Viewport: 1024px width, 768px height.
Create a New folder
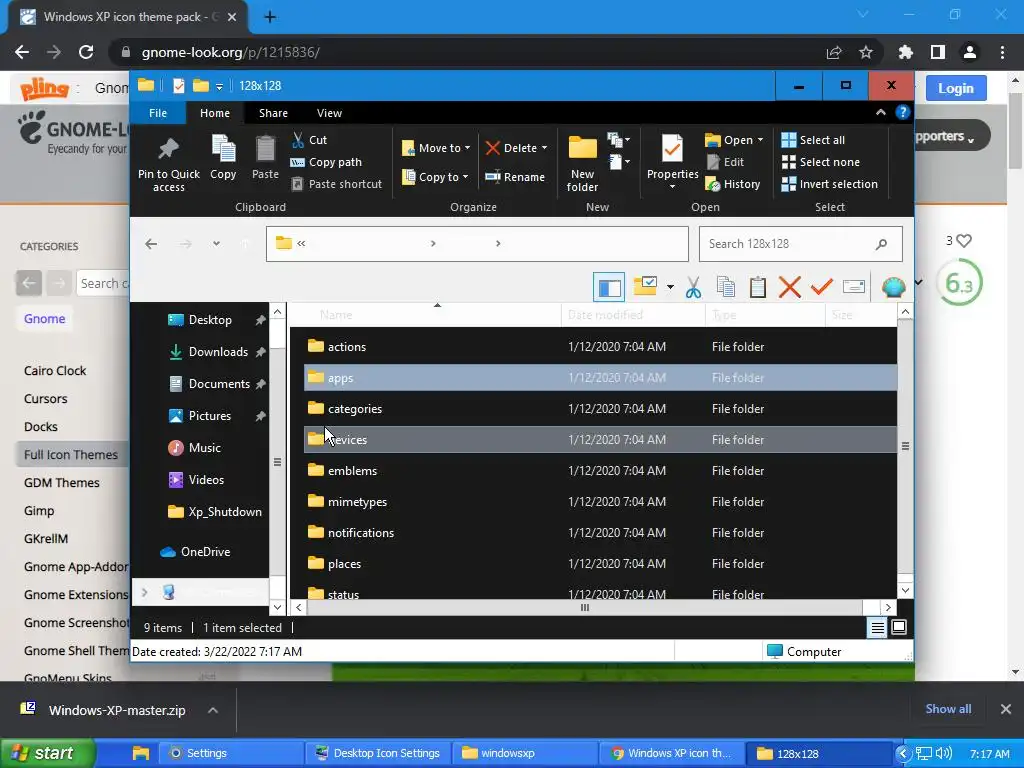(582, 163)
